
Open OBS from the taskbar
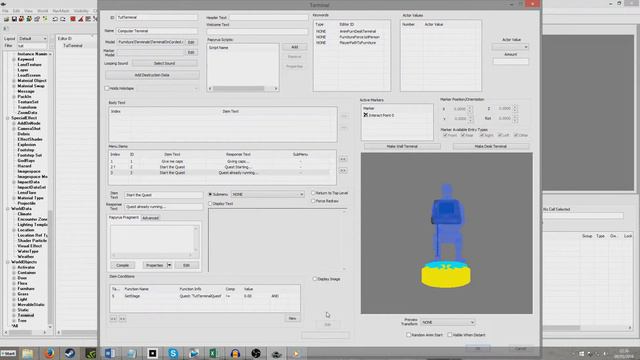tap(256, 353)
